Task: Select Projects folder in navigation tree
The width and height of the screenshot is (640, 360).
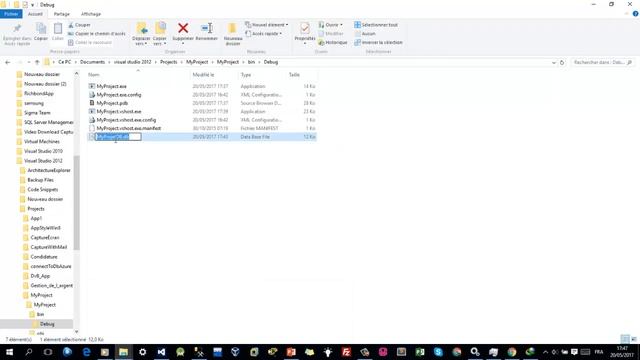Action: click(x=36, y=209)
